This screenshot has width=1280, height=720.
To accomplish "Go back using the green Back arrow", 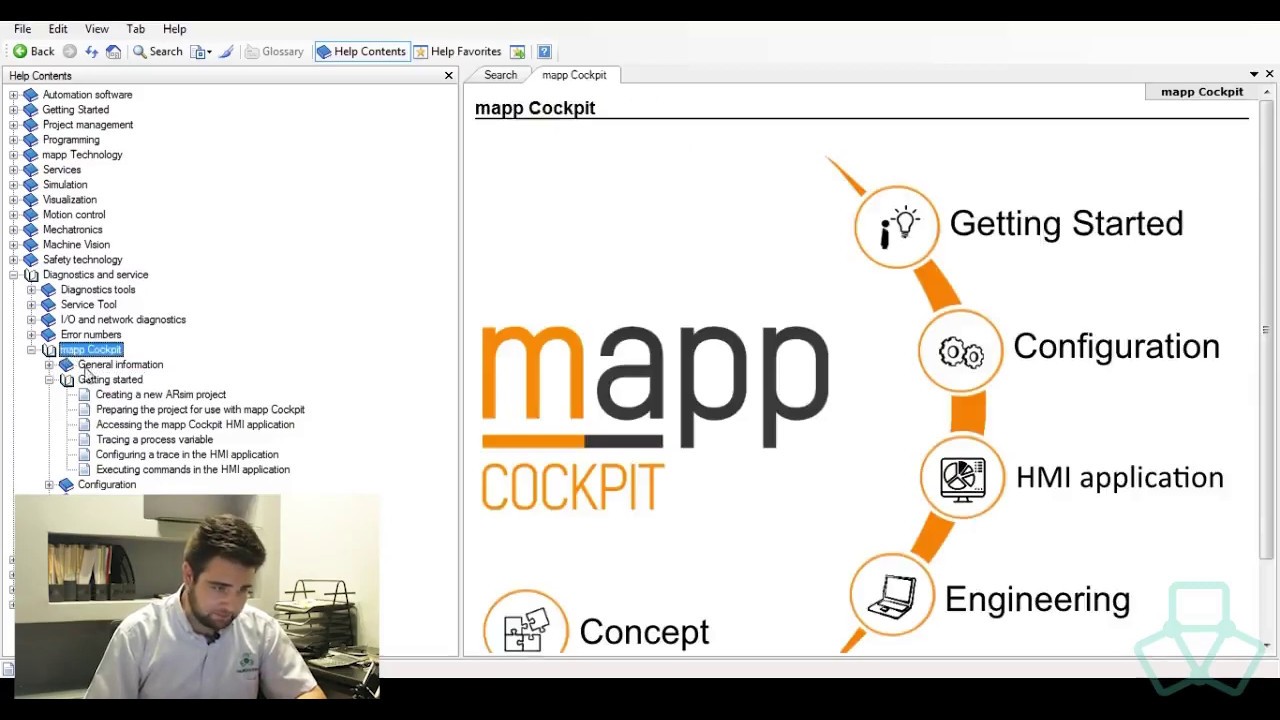I will [33, 51].
